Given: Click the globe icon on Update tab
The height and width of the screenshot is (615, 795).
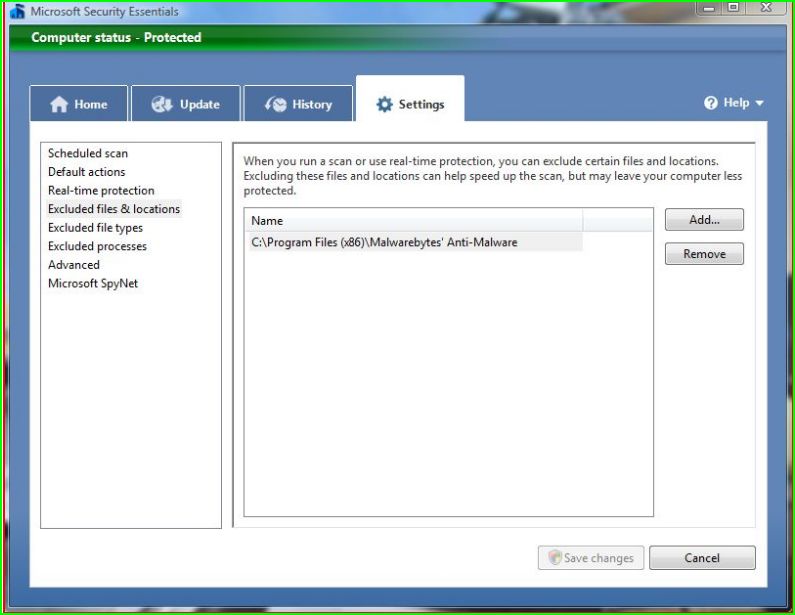Looking at the screenshot, I should [x=162, y=104].
